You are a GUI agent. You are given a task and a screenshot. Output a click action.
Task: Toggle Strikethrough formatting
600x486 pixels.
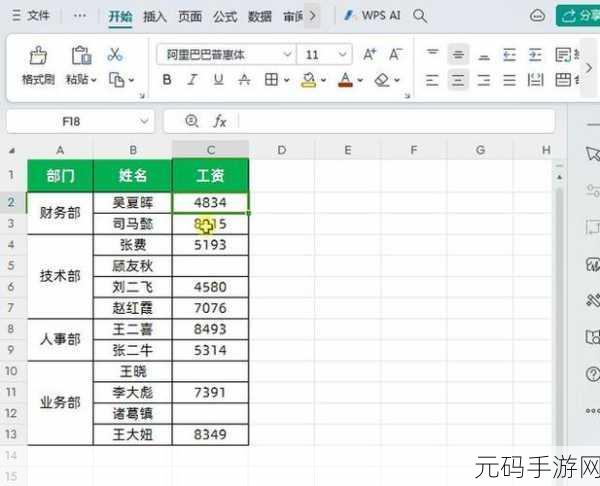point(244,80)
